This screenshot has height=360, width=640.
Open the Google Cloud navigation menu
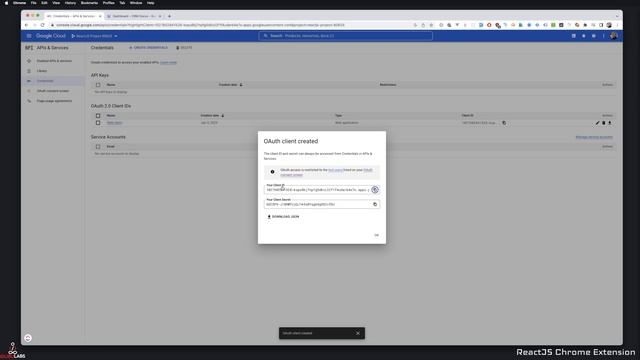(x=29, y=36)
